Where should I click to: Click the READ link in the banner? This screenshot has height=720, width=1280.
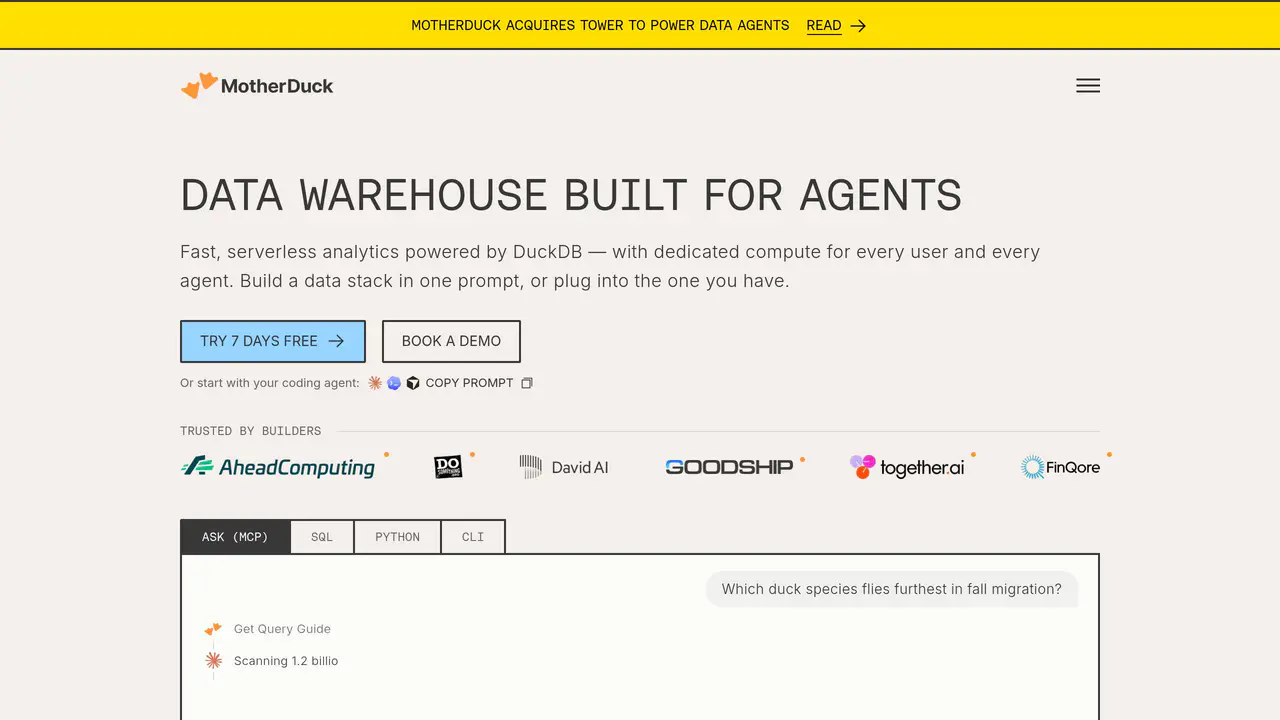(x=824, y=26)
